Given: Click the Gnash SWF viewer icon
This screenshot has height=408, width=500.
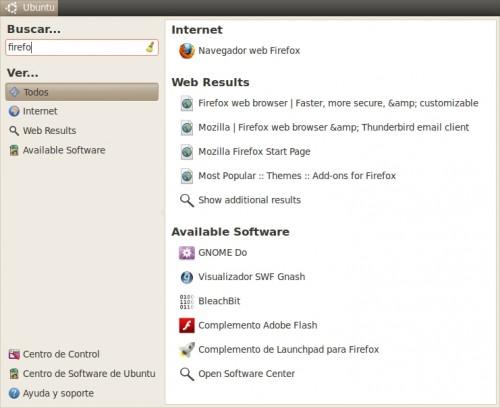Looking at the screenshot, I should (x=187, y=277).
